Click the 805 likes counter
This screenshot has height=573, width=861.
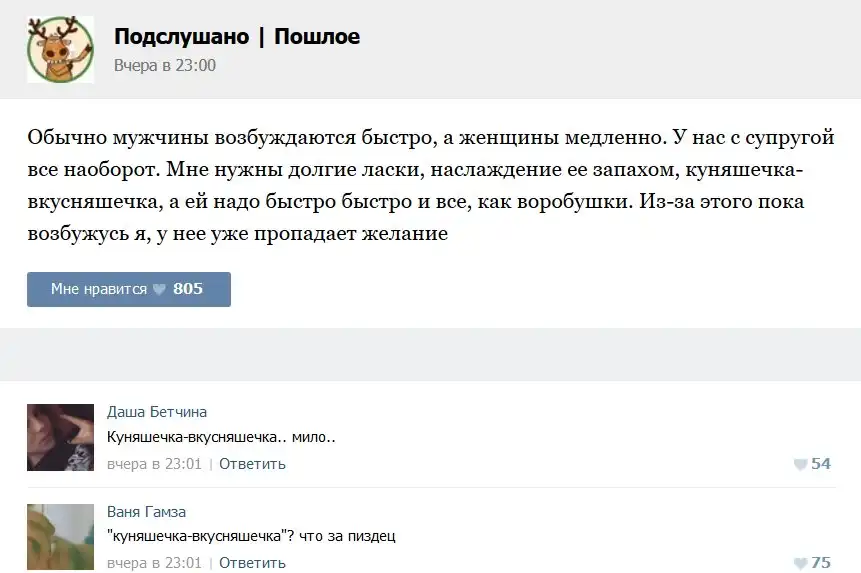(188, 289)
